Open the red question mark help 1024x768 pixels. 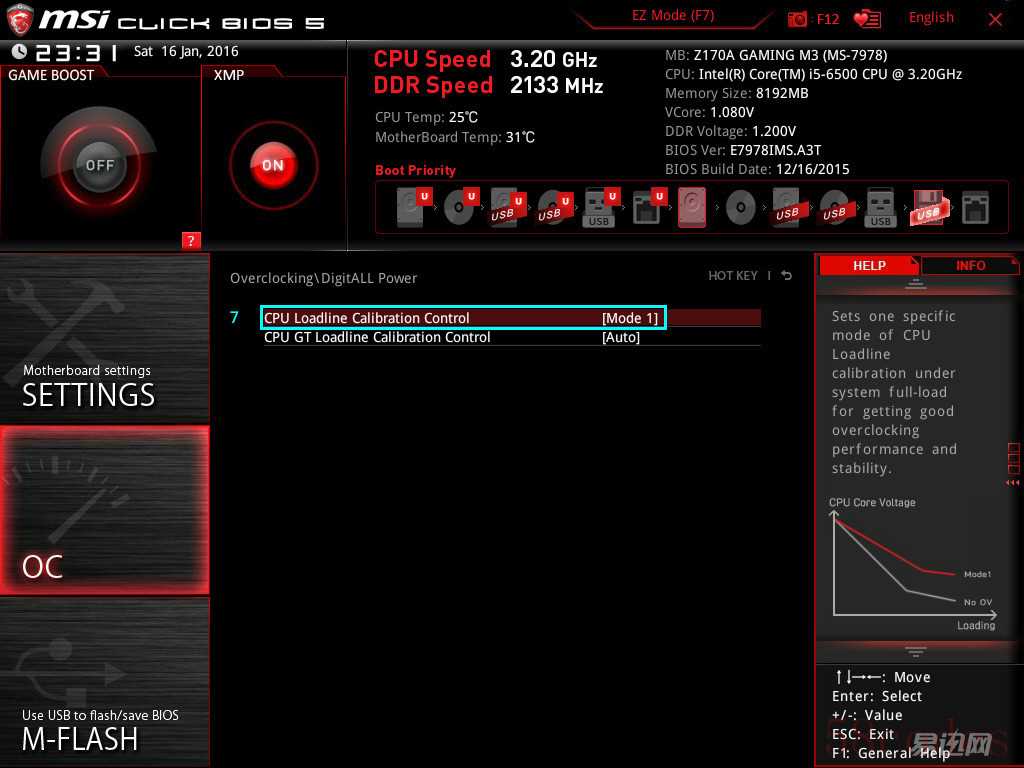(x=191, y=240)
